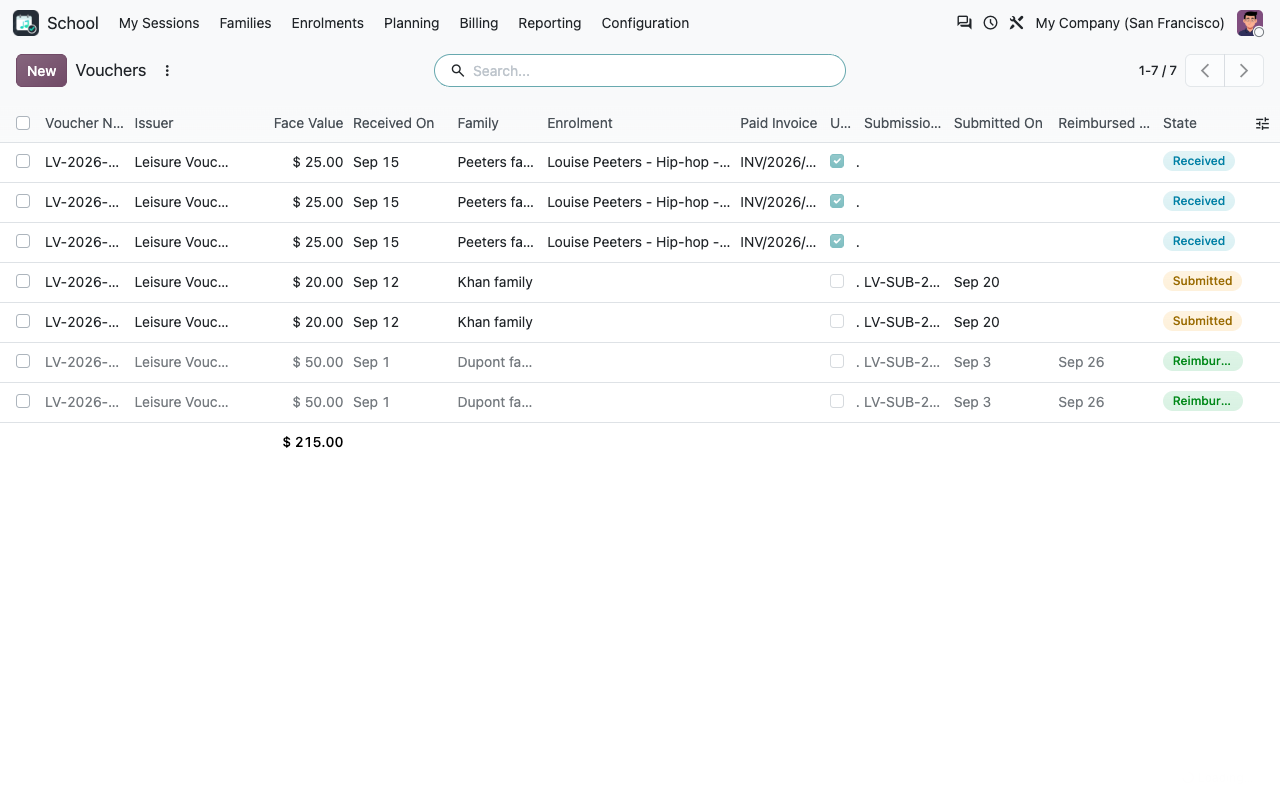Open the My Company (San Francisco) switcher
This screenshot has height=800, width=1280.
(1130, 23)
